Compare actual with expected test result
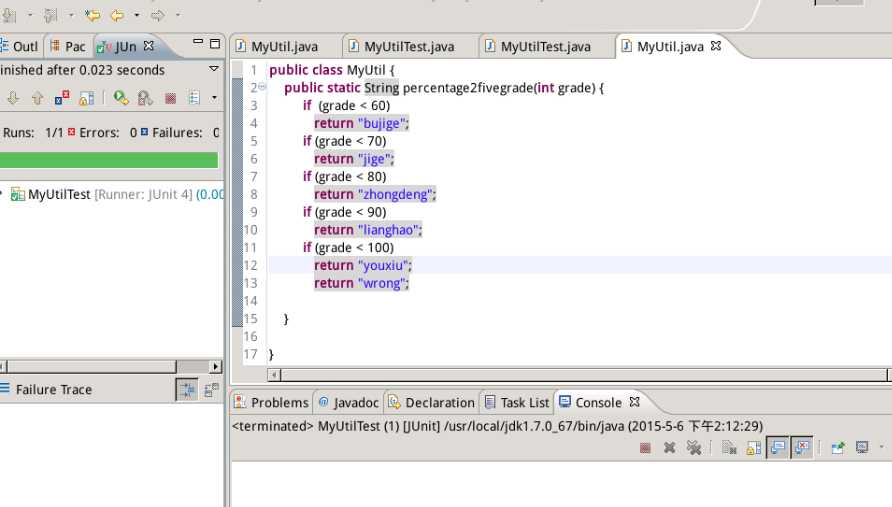This screenshot has width=892, height=507. (211, 389)
